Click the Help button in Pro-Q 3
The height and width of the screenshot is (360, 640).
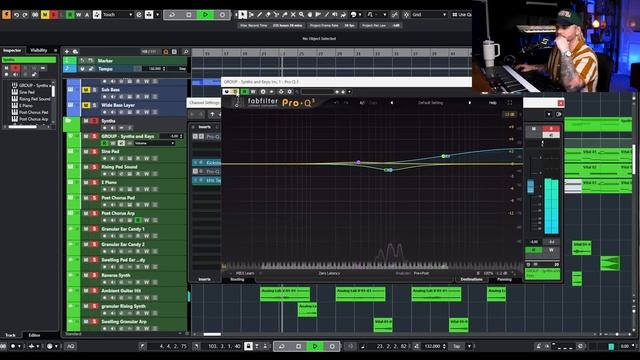click(493, 103)
